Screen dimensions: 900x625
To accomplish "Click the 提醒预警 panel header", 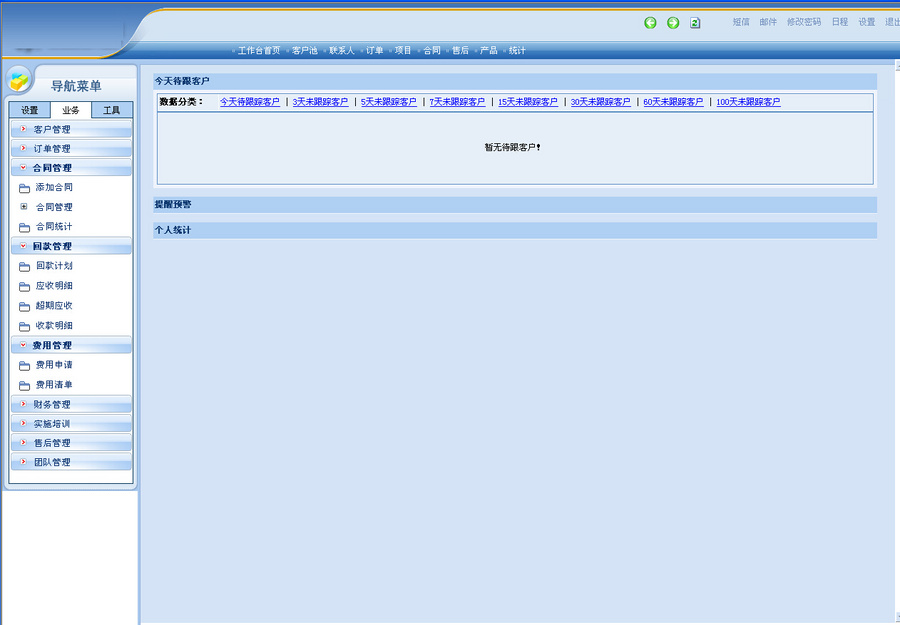I will coord(175,204).
